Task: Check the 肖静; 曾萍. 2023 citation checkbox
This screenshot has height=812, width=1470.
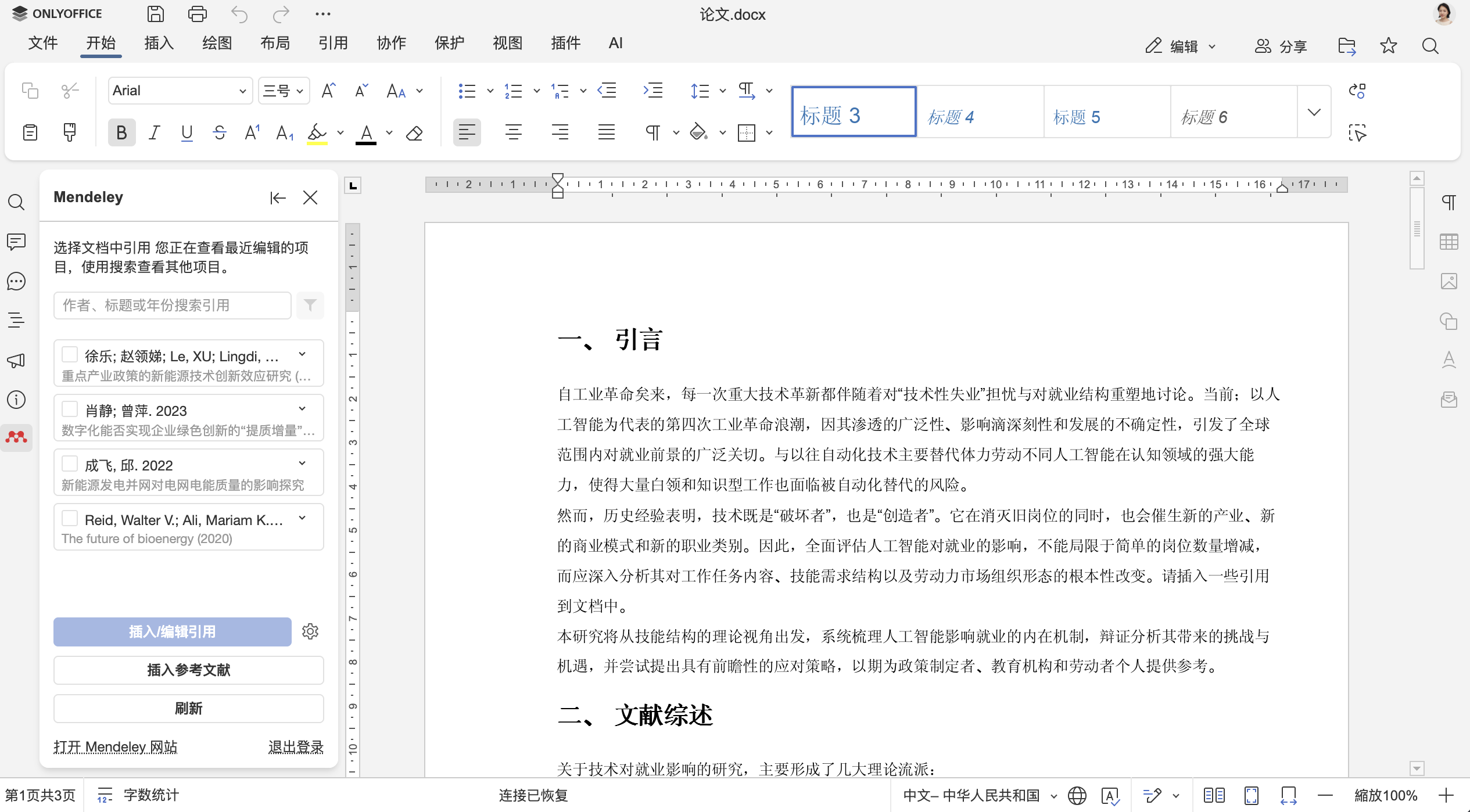Action: coord(70,409)
